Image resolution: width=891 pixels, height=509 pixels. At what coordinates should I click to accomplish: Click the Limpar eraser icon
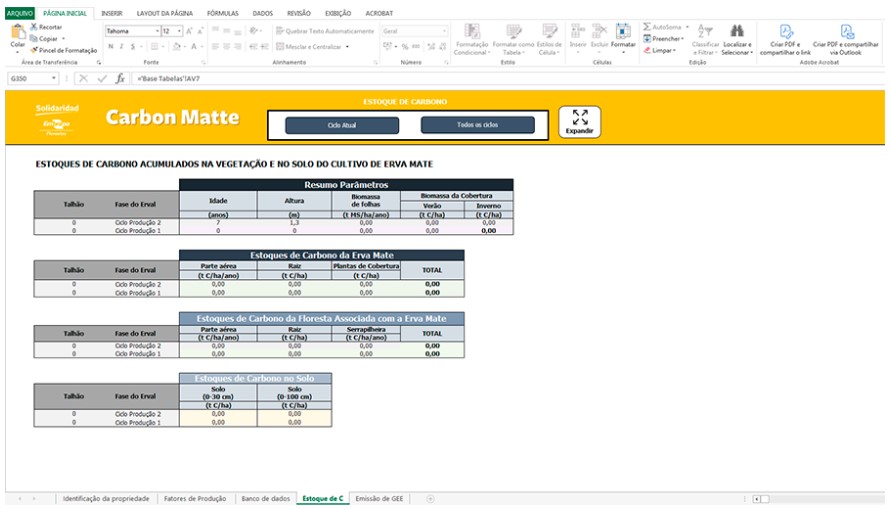(x=647, y=51)
